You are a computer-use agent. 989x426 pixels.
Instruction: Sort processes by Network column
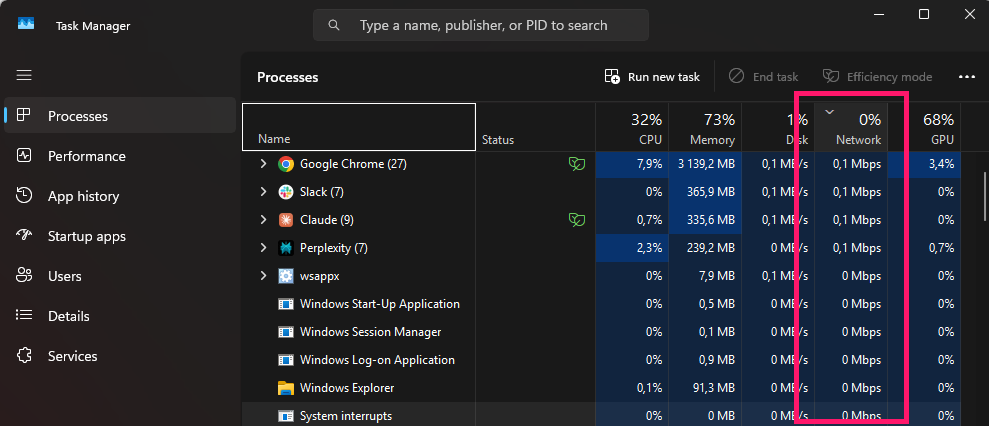coord(851,127)
